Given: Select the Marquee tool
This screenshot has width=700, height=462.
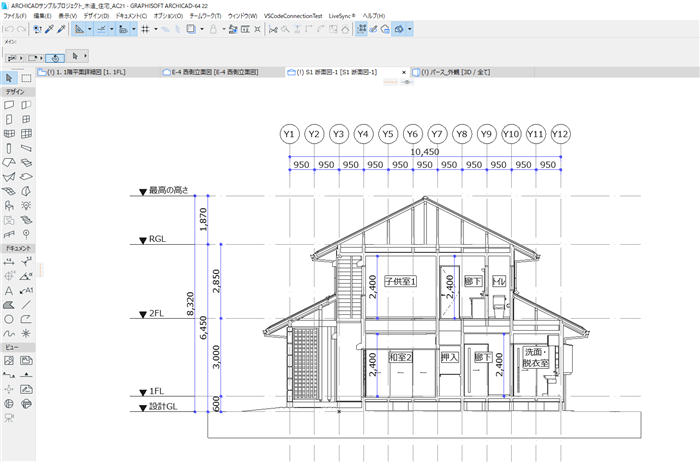Looking at the screenshot, I should point(26,78).
